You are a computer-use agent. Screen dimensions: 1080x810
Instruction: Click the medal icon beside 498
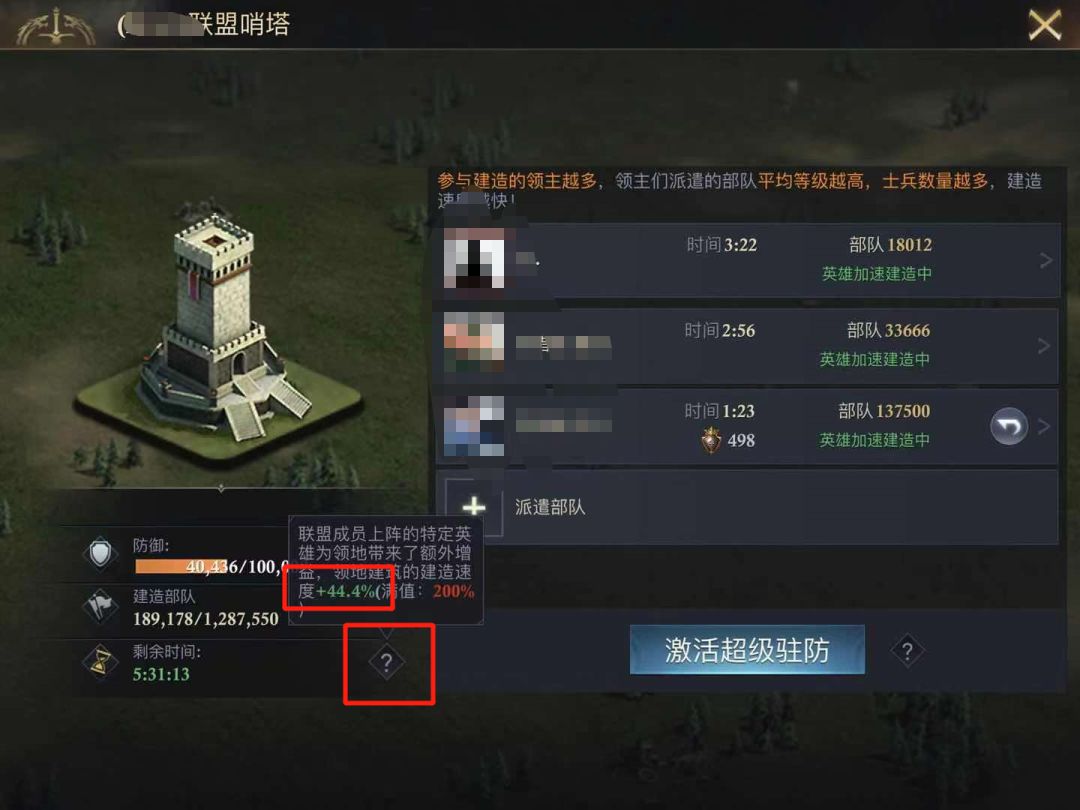(711, 439)
